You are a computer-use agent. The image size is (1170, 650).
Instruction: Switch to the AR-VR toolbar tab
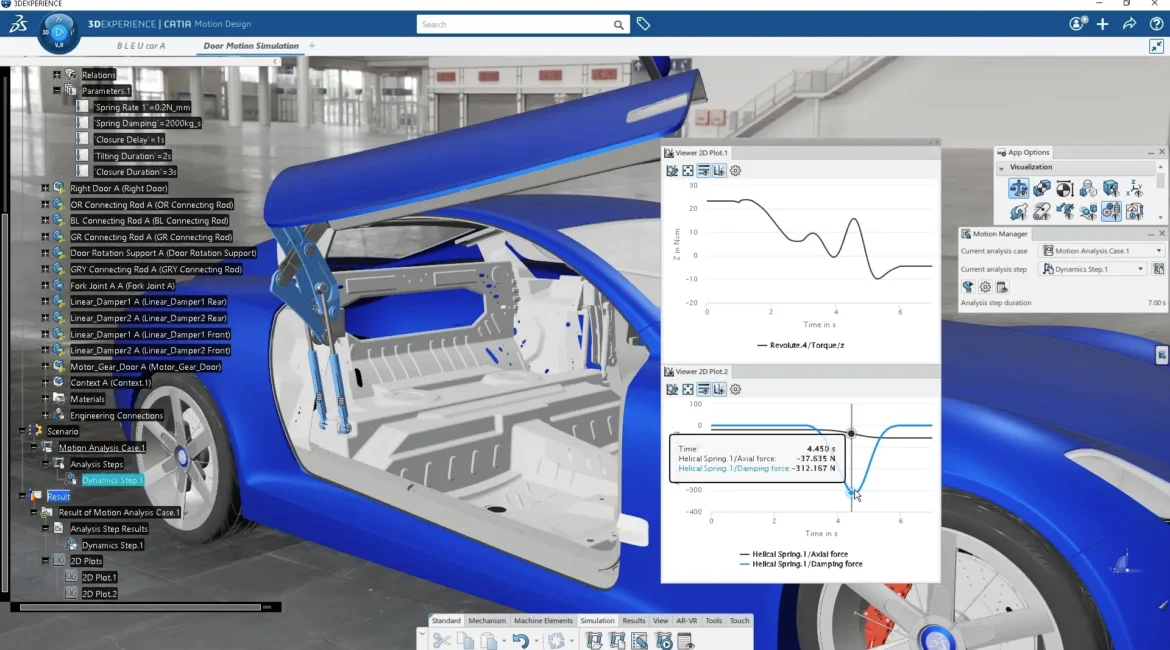686,621
